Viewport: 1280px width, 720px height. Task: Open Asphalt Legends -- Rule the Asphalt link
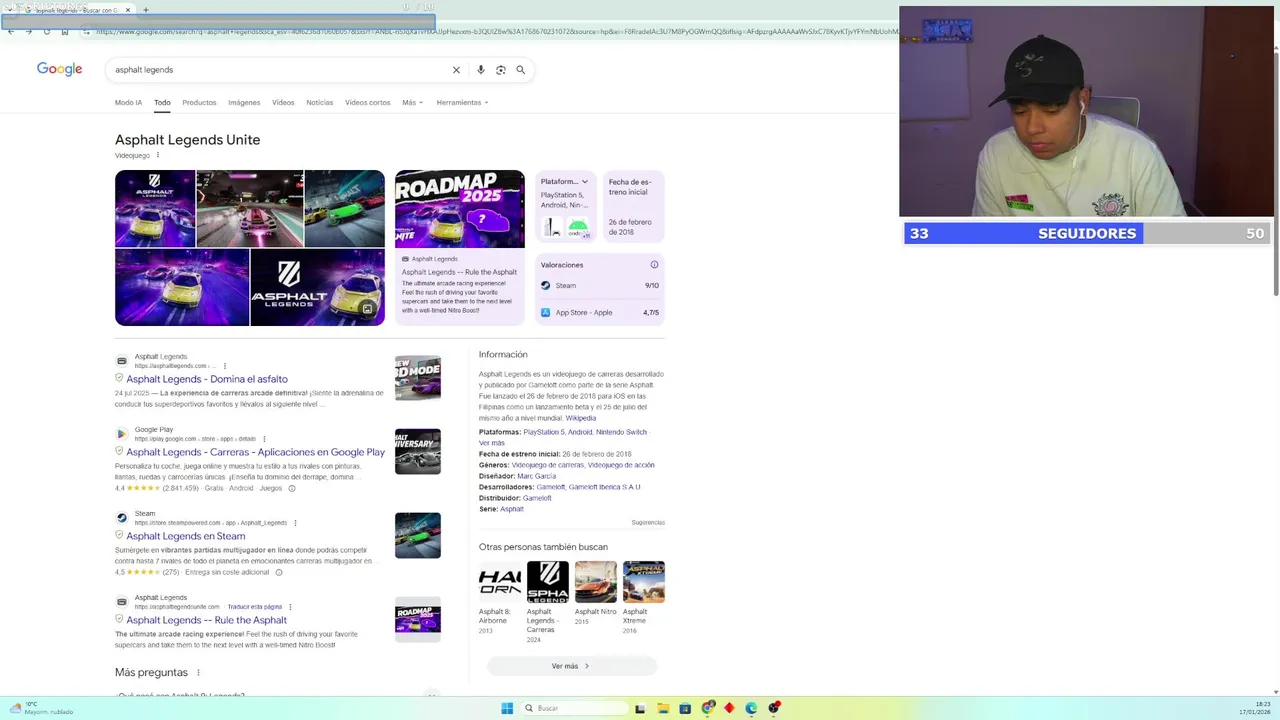[206, 620]
